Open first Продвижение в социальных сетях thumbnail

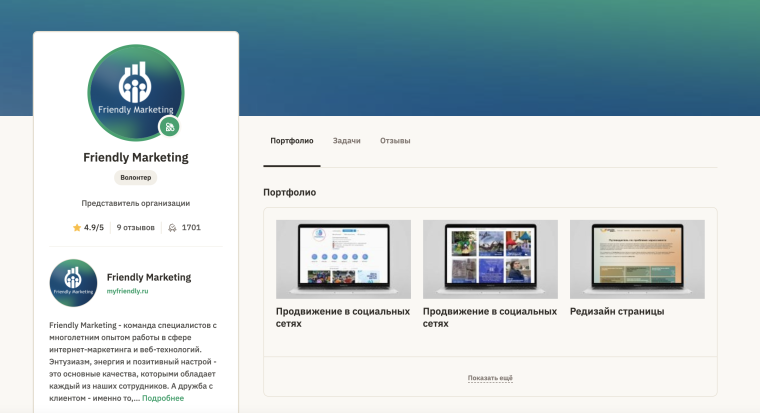(343, 259)
